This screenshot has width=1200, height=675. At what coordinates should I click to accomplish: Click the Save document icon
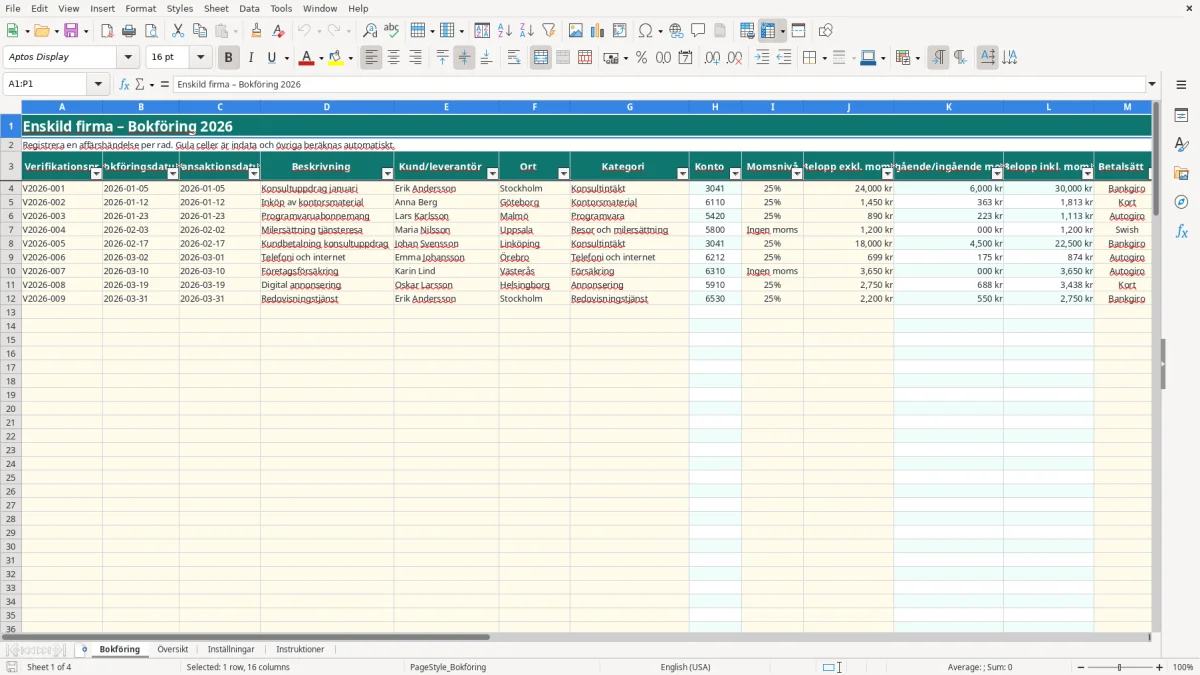pyautogui.click(x=71, y=31)
